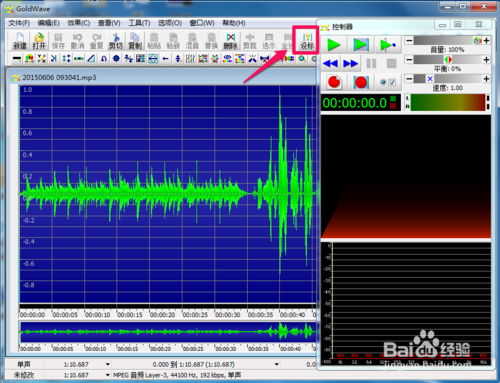Fast forward with the blue double-right arrows
This screenshot has height=383, width=500.
pos(350,63)
